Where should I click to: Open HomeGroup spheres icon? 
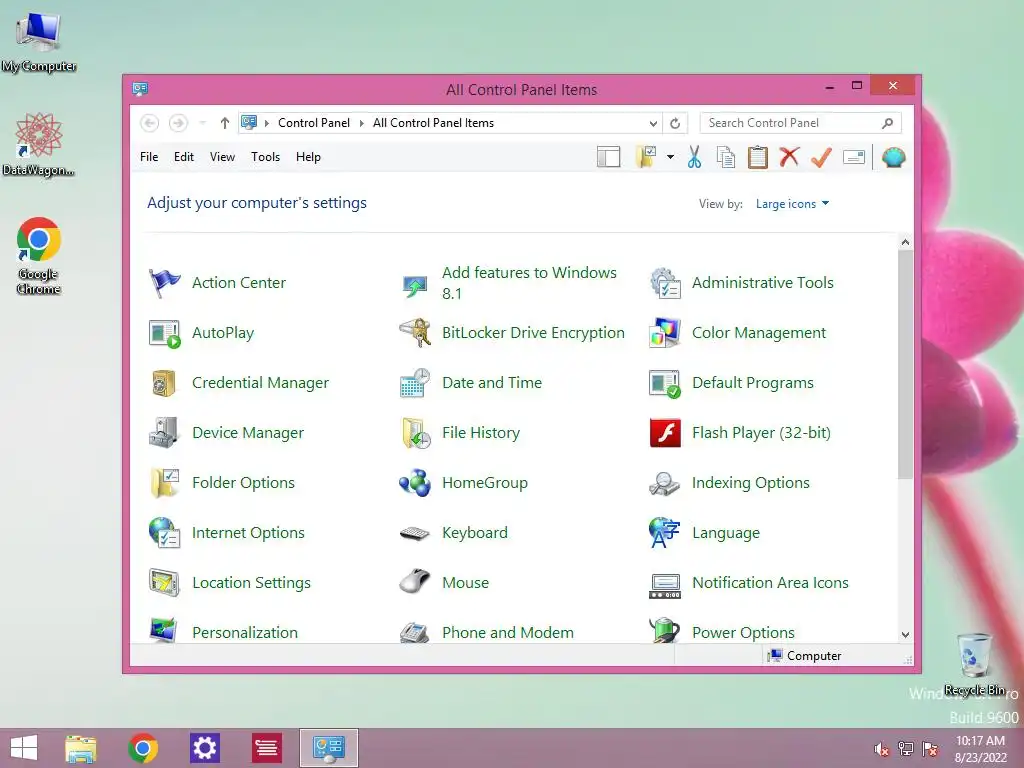[x=415, y=483]
